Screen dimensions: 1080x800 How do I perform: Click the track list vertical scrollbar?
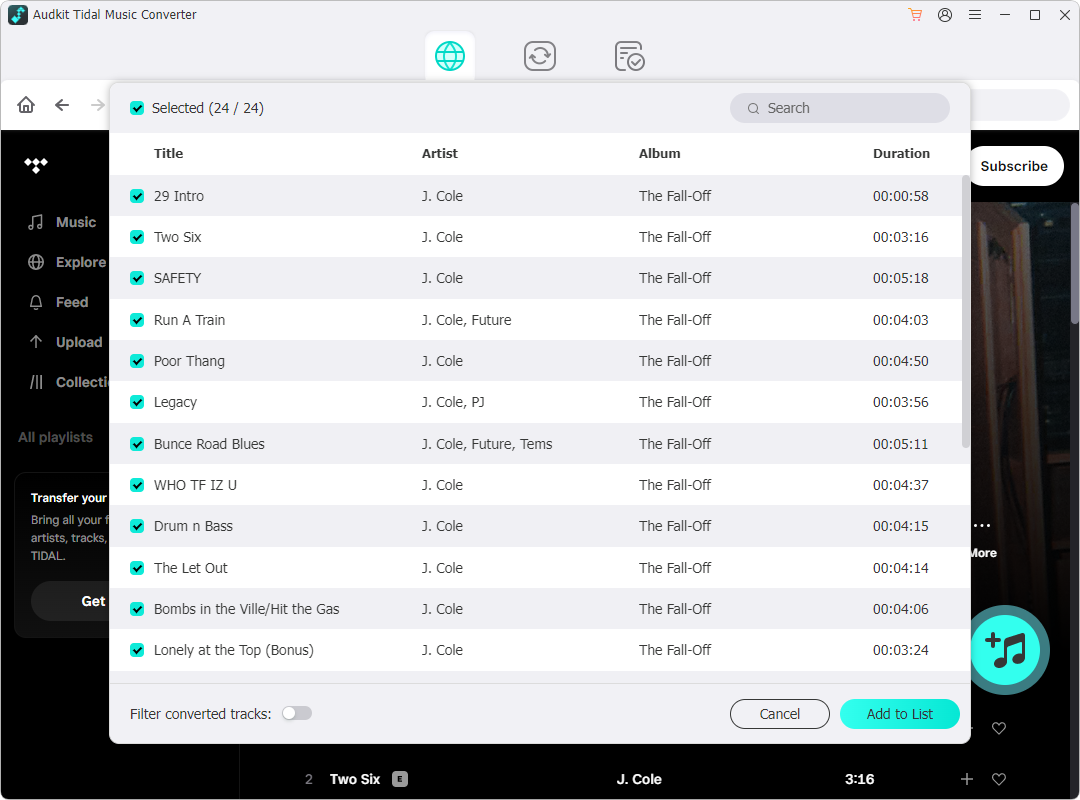coord(966,312)
